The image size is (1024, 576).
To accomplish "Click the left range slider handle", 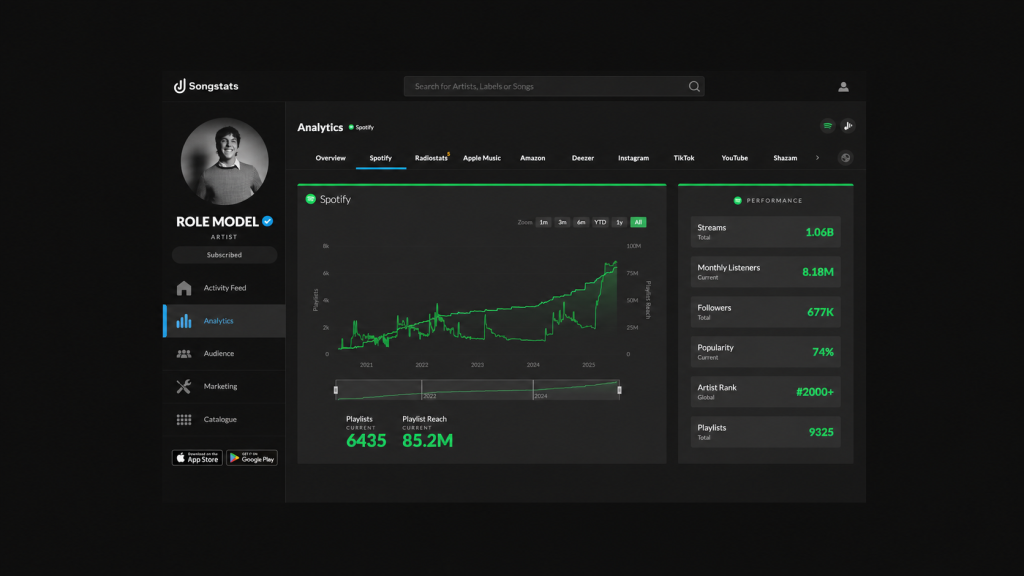I will coord(336,390).
